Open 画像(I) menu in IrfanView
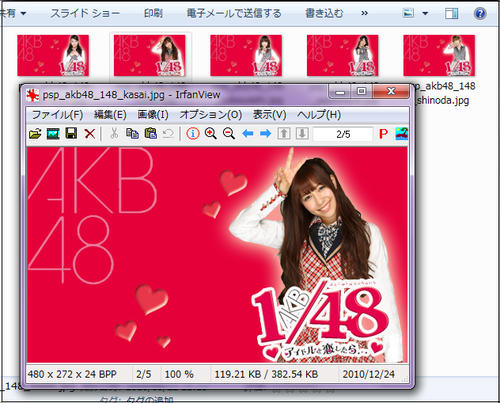Screen dimensions: 500x403 (x=153, y=115)
